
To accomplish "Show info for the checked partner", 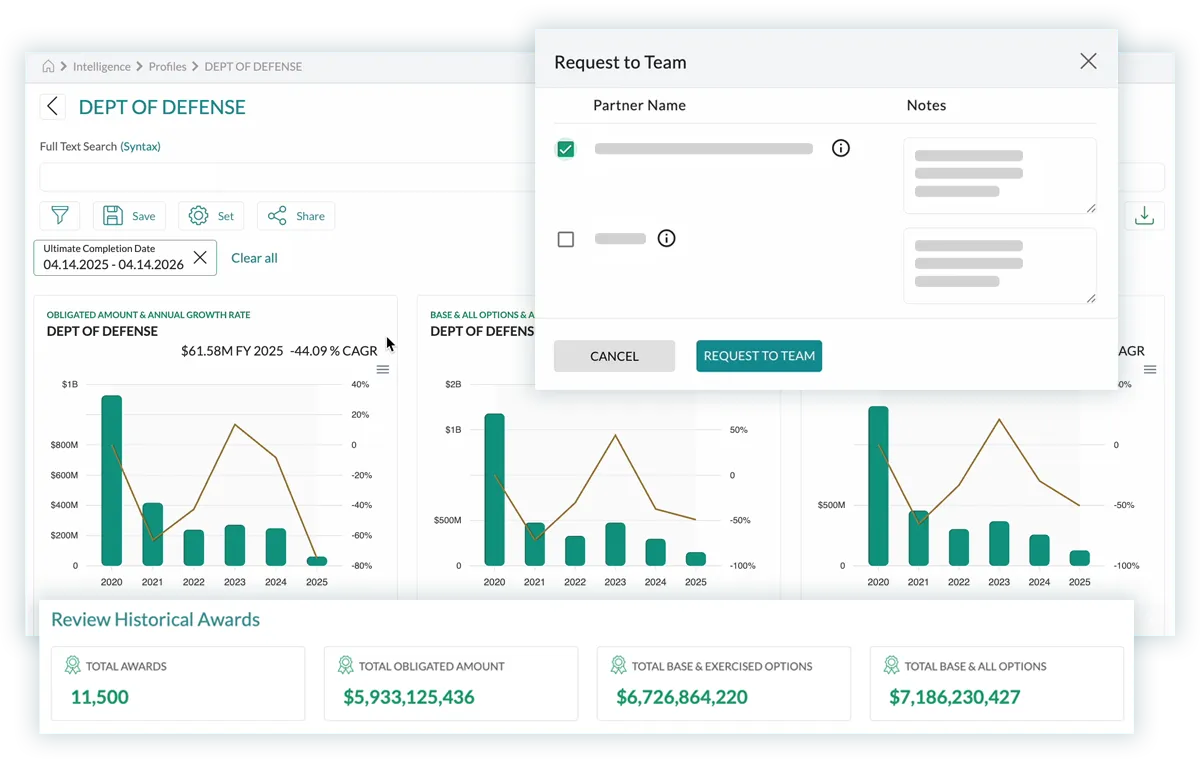I will pos(841,148).
